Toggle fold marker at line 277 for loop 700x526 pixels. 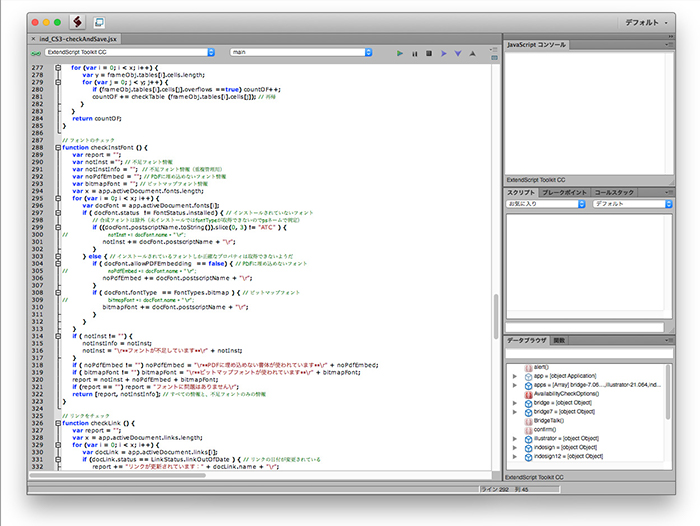point(58,67)
